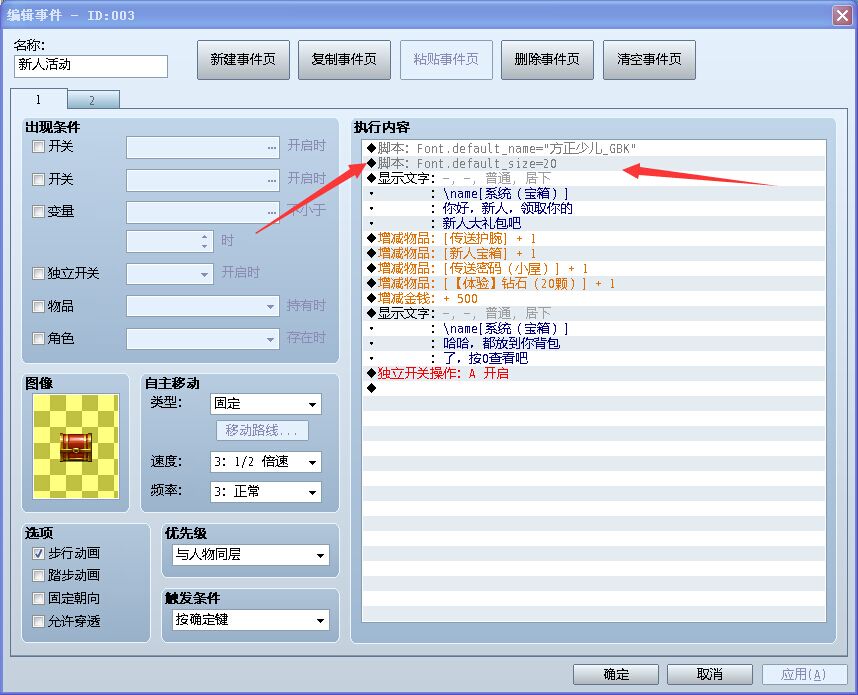Click the 名称 field containing 新人活动

click(91, 66)
